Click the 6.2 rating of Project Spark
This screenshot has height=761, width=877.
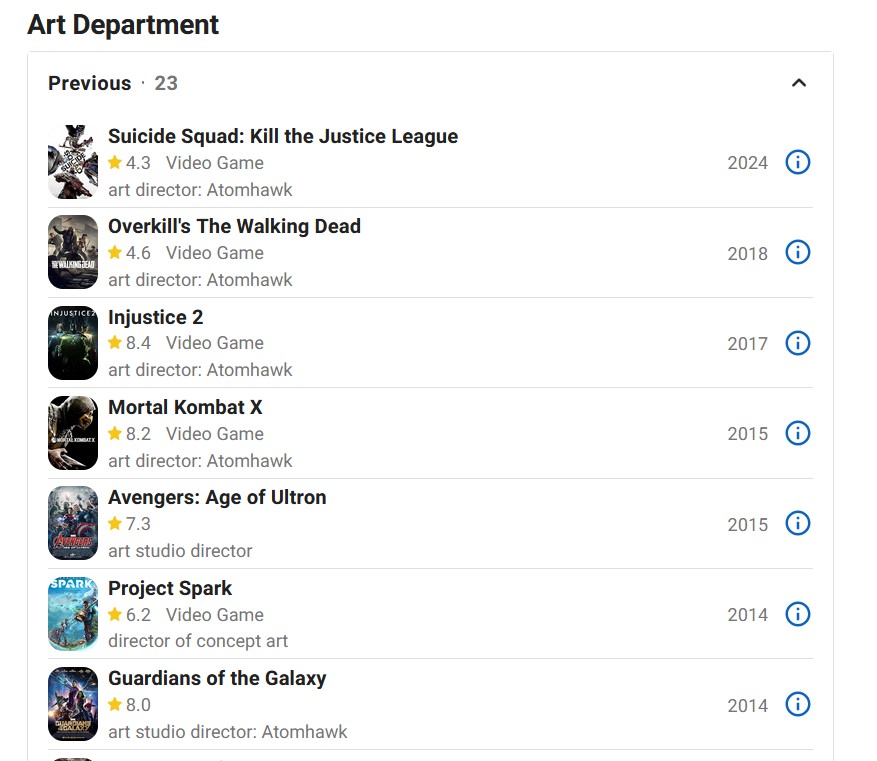[129, 615]
